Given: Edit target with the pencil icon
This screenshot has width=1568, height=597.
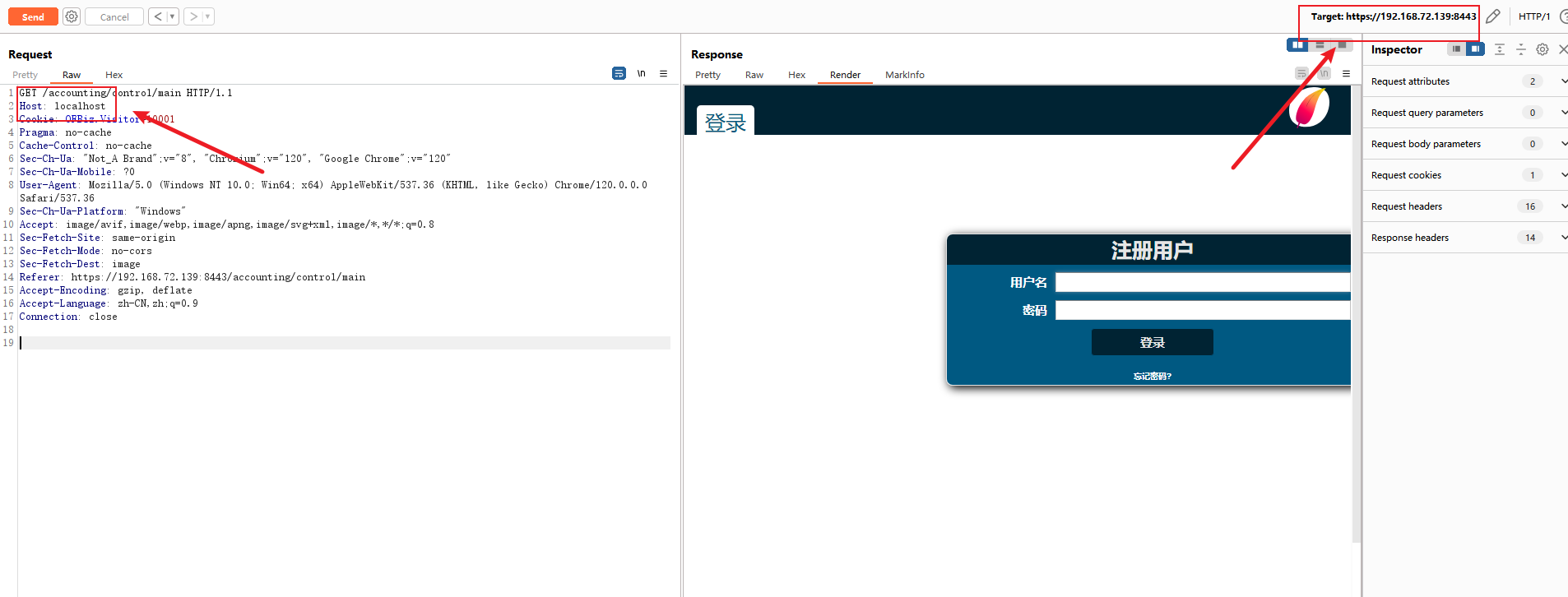Looking at the screenshot, I should (1493, 16).
